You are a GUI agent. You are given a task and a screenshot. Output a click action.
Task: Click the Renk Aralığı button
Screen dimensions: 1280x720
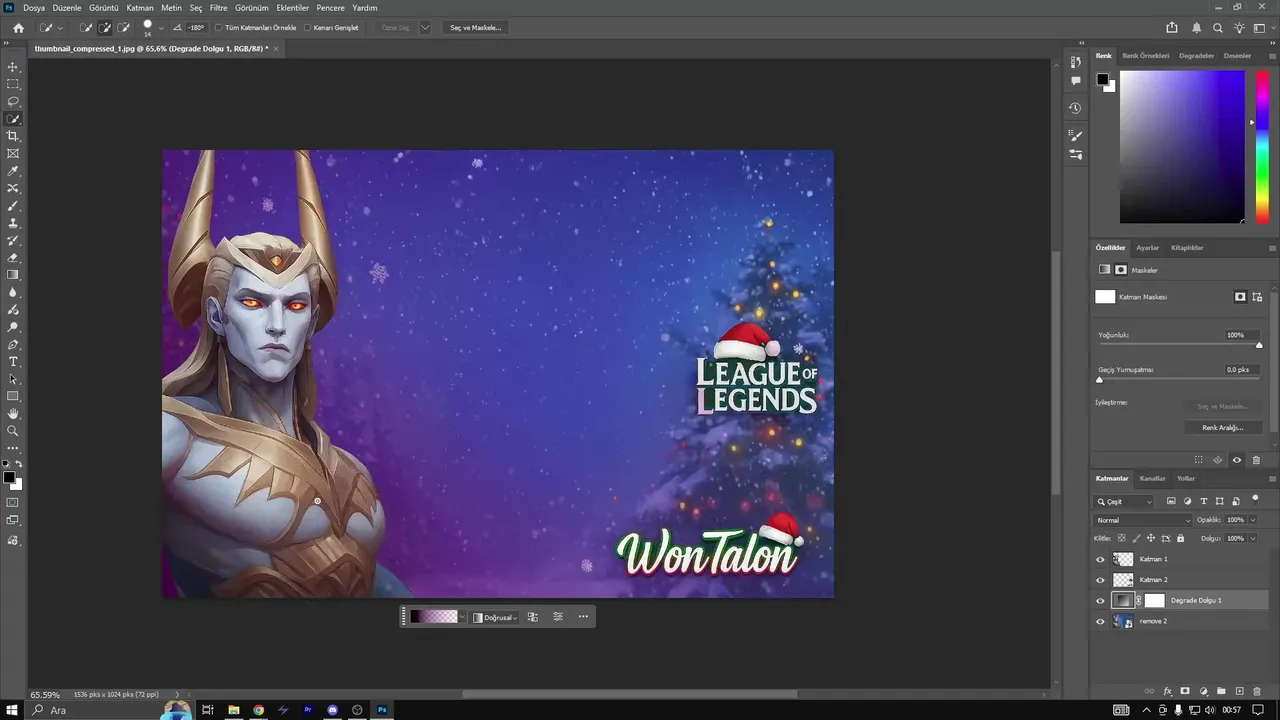pos(1222,427)
